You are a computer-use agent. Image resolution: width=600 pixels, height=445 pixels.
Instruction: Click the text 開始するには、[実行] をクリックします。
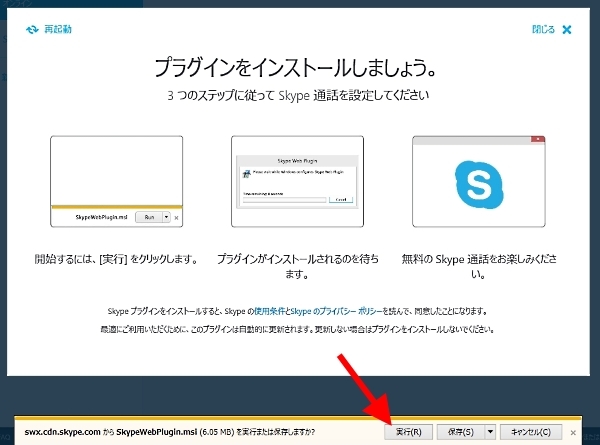coord(116,259)
